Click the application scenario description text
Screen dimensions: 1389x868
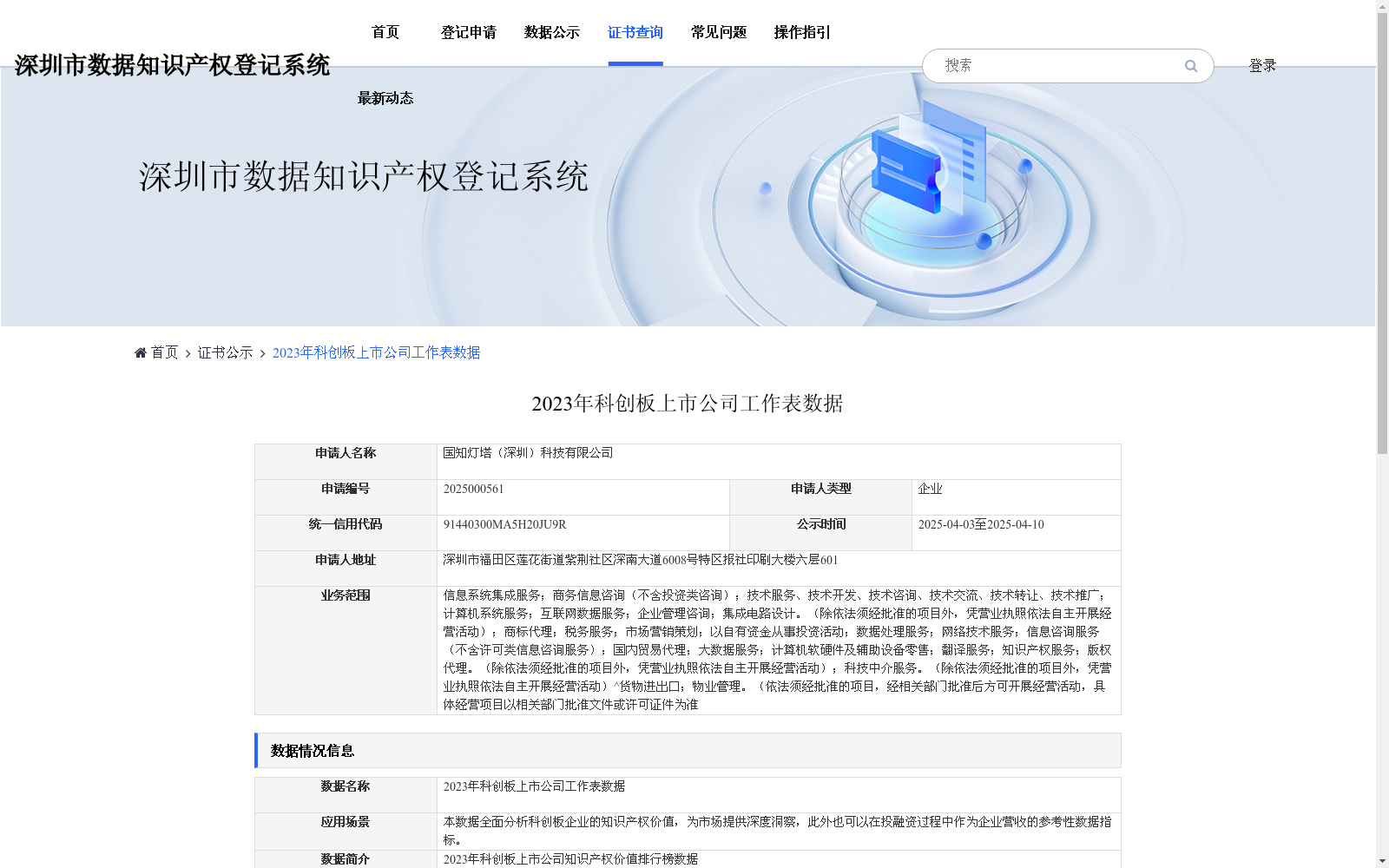778,831
